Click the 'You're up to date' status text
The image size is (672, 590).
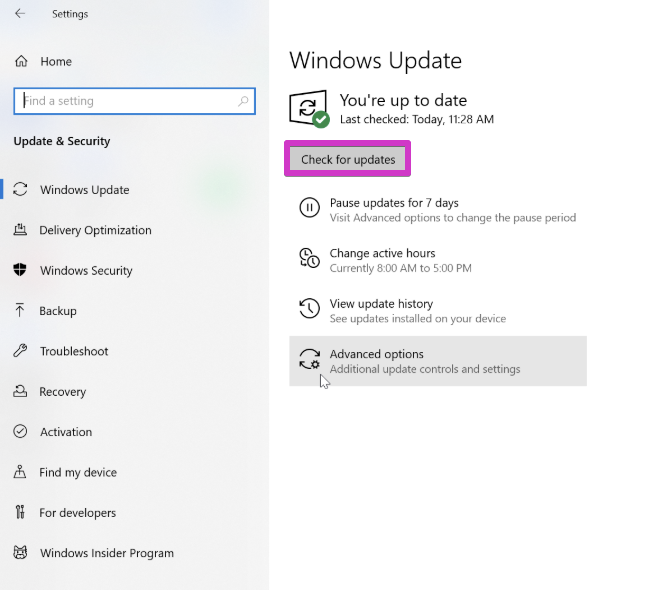pos(403,100)
